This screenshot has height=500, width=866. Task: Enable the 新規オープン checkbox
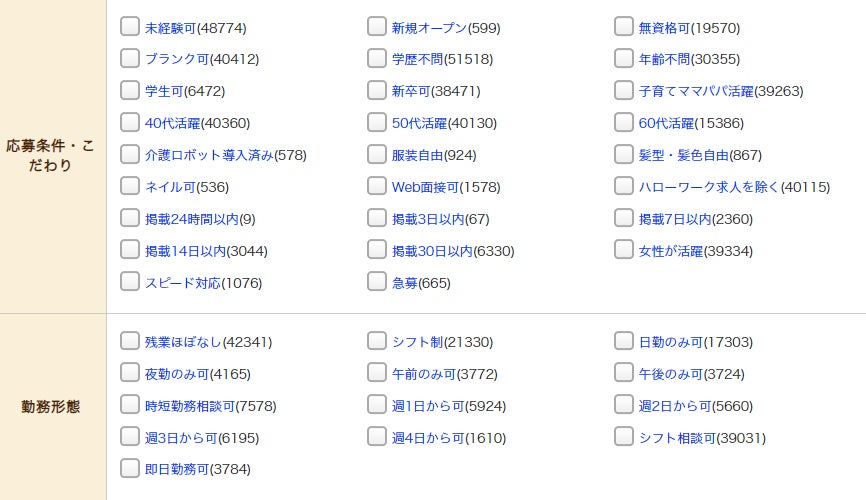377,27
